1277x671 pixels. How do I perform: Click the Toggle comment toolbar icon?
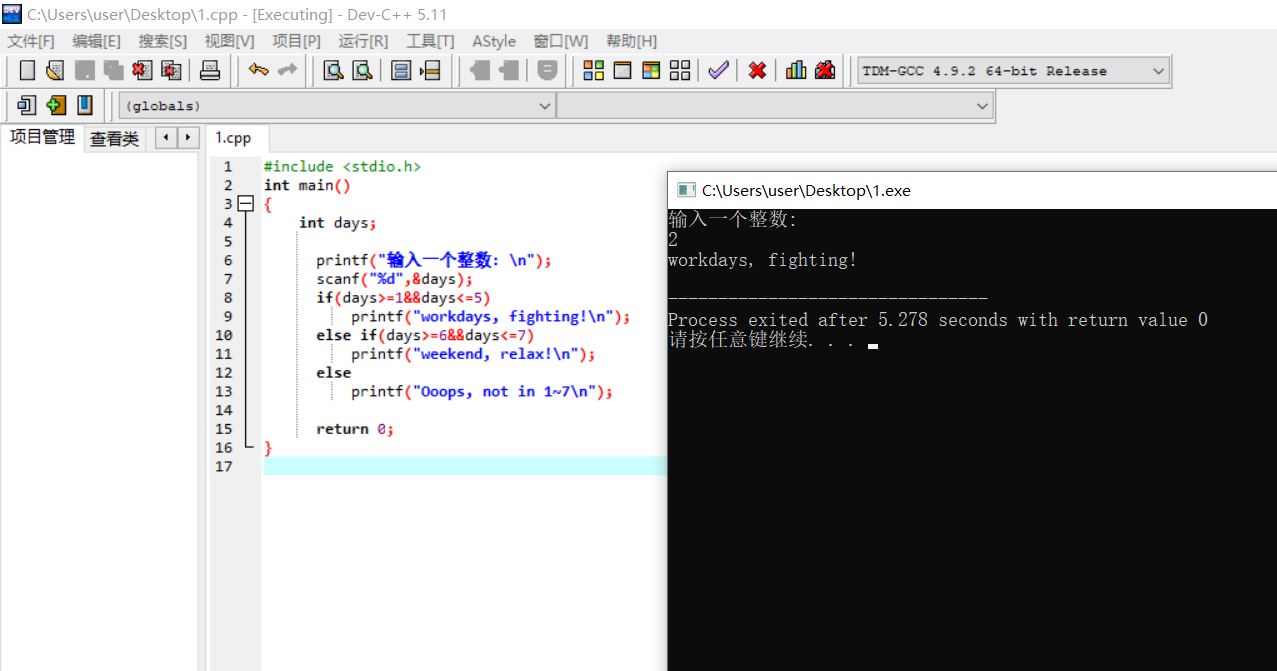pos(547,71)
